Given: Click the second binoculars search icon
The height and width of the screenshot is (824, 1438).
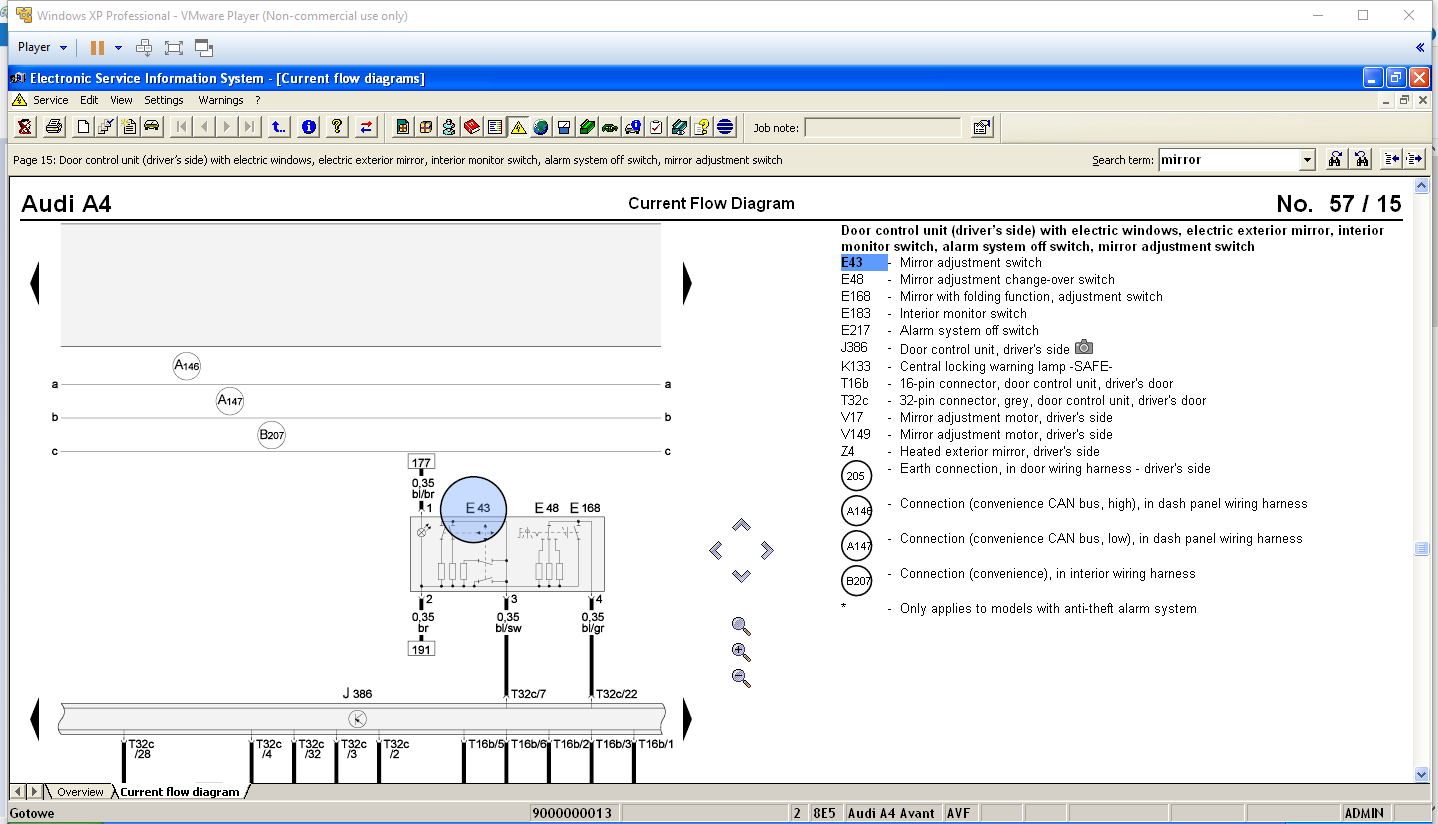Looking at the screenshot, I should (1361, 159).
